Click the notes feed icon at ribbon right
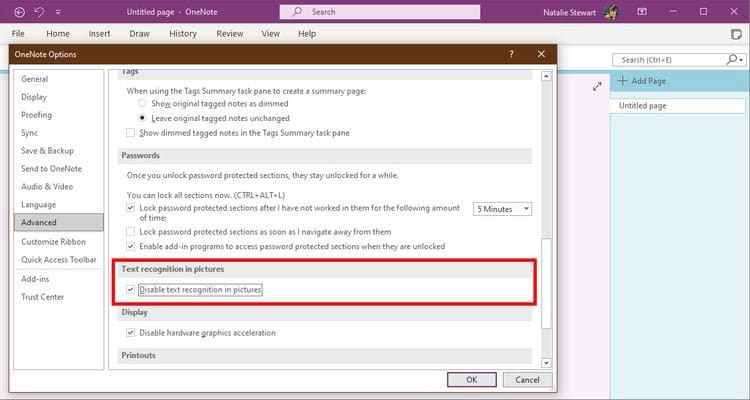 coord(737,34)
